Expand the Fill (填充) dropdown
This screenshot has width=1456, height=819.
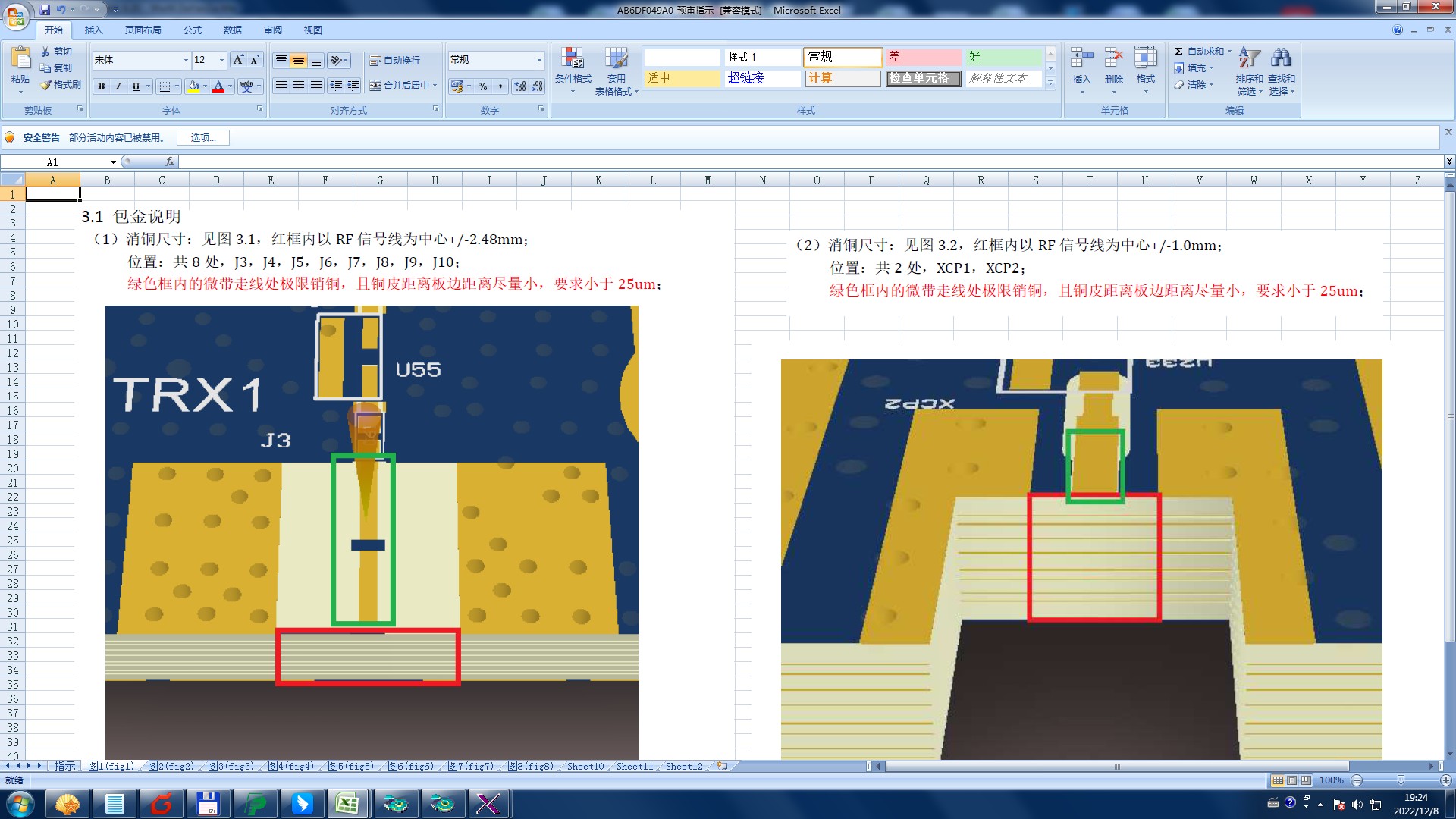pyautogui.click(x=1211, y=68)
